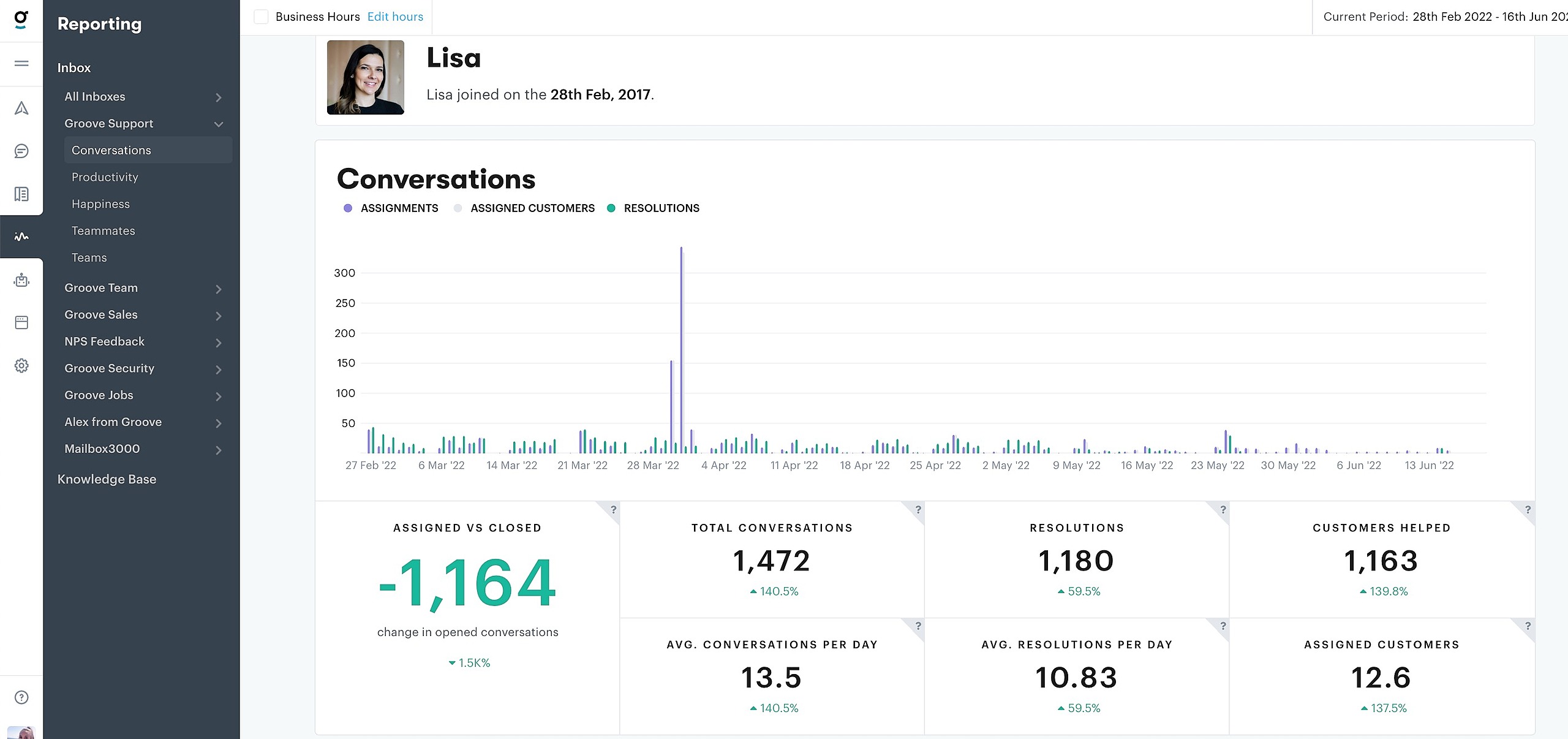Open the Happiness report
The height and width of the screenshot is (739, 1568).
[x=100, y=204]
